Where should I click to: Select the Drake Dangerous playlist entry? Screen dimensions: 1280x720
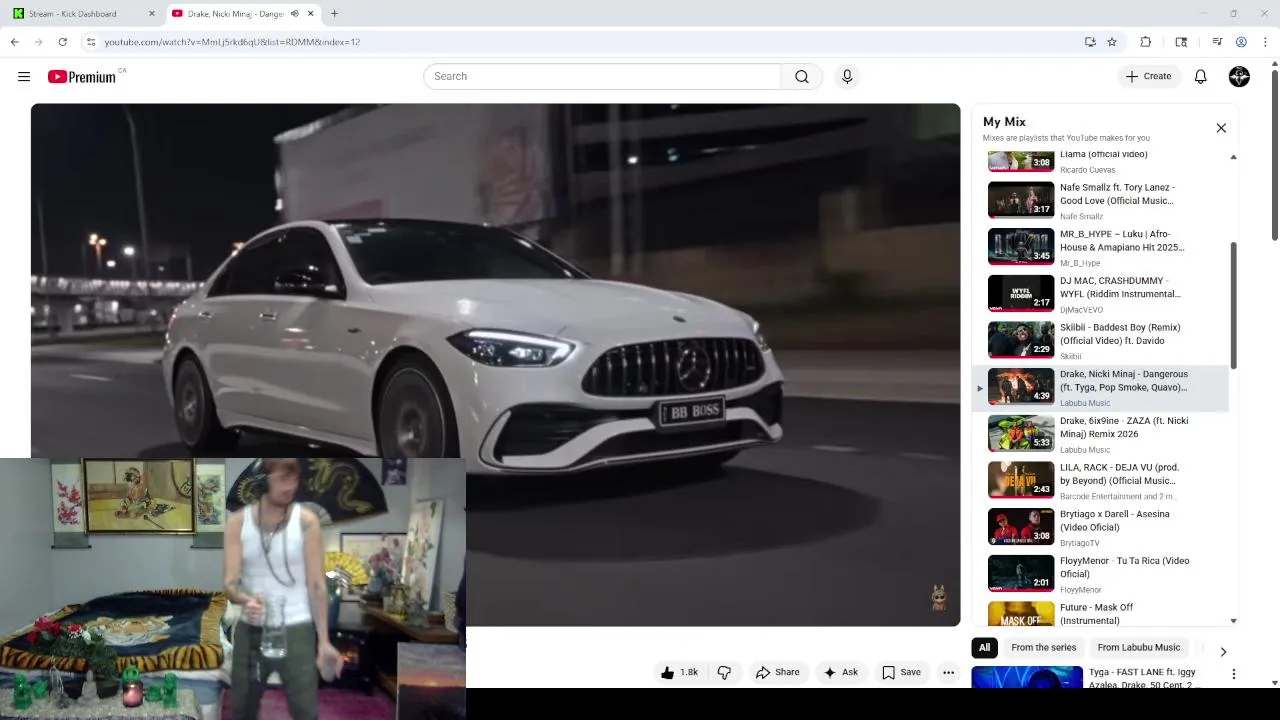pos(1100,387)
